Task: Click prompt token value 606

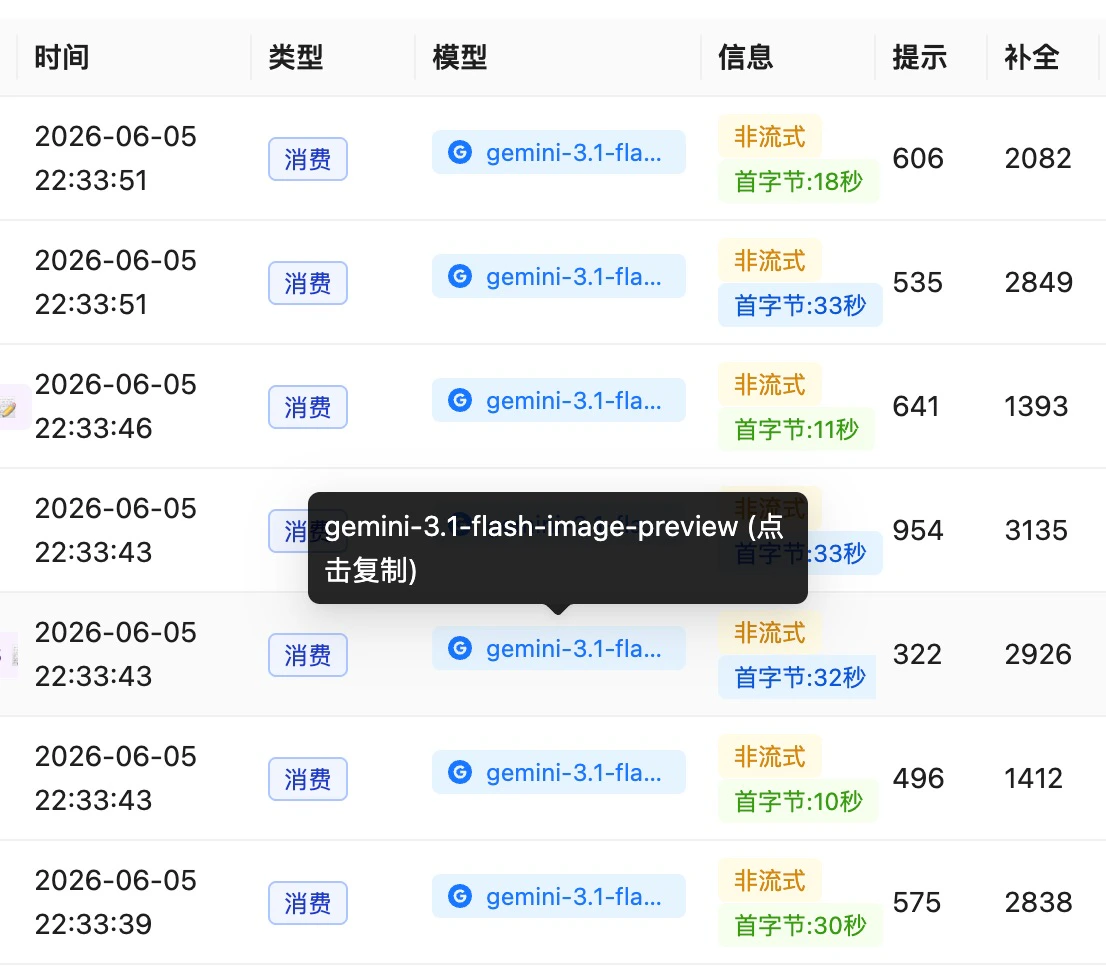Action: (918, 159)
